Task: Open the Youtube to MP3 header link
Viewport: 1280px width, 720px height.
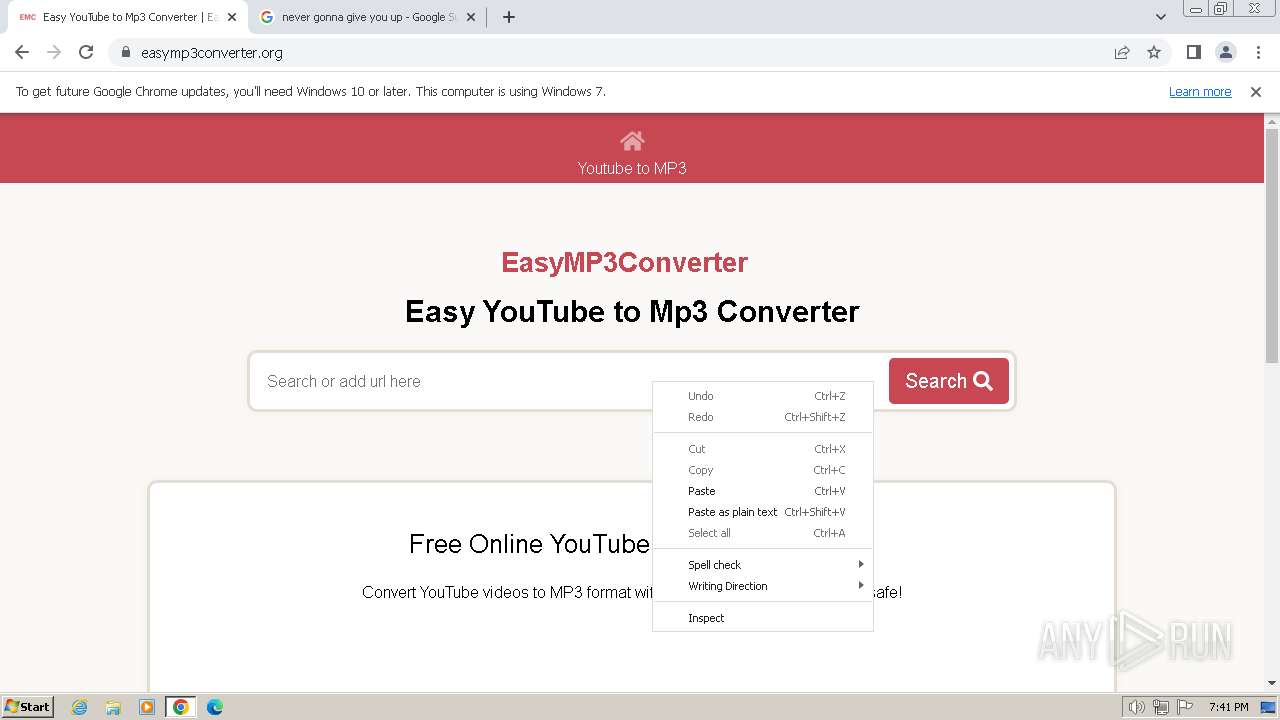Action: pos(632,168)
